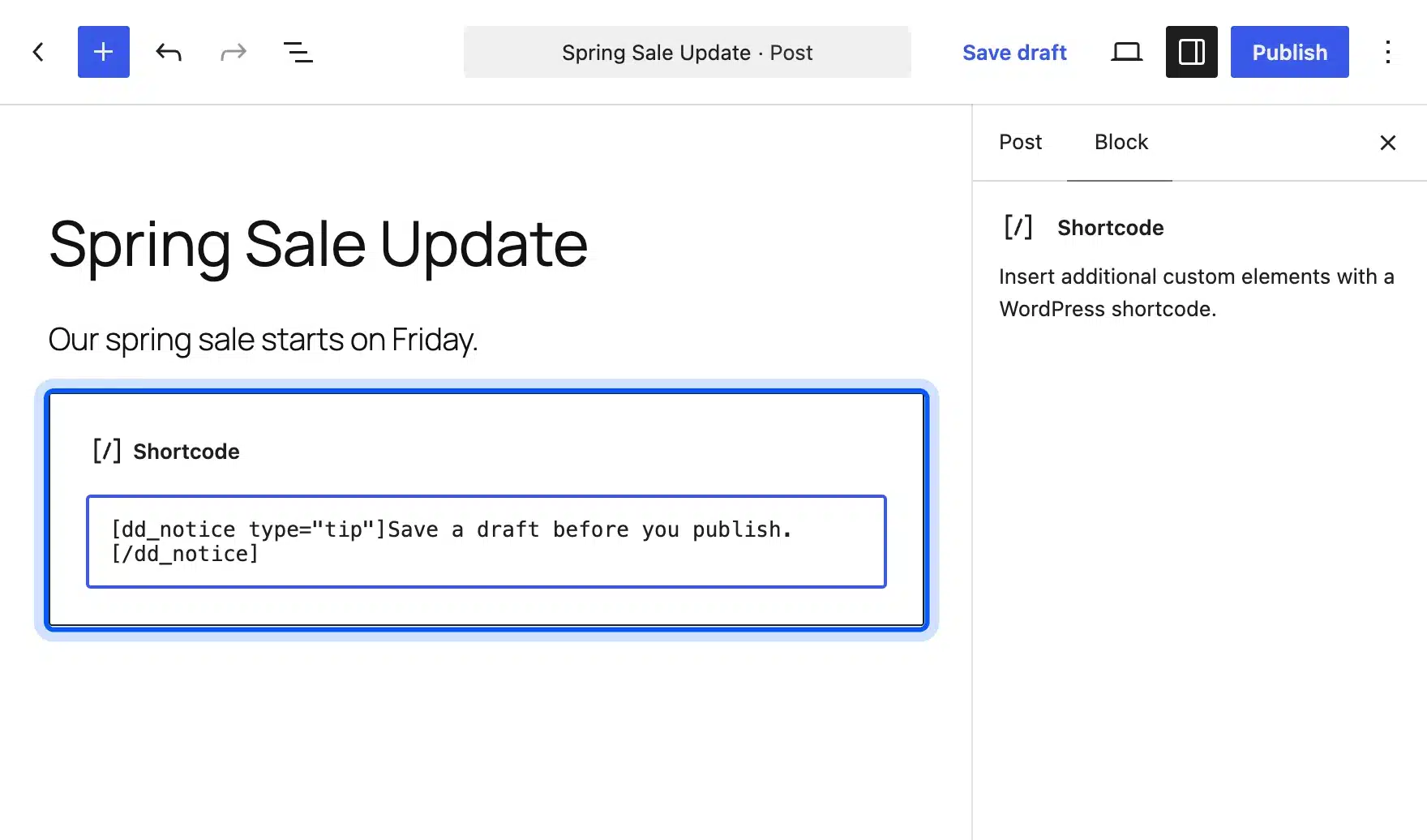Viewport: 1427px width, 840px height.
Task: Undo the last change
Action: click(169, 52)
